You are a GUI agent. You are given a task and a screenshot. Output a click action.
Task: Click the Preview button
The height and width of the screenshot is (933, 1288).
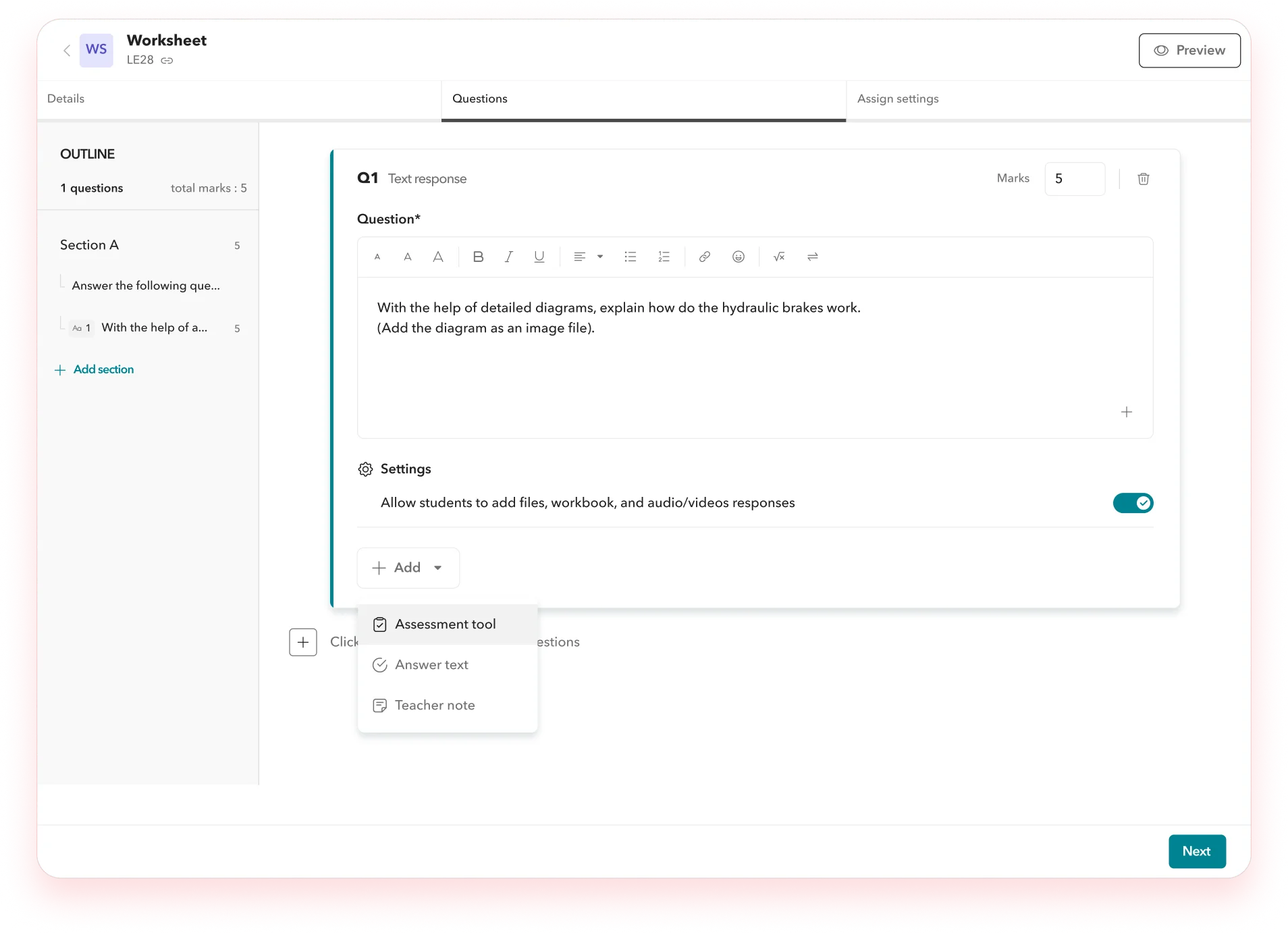click(x=1189, y=51)
